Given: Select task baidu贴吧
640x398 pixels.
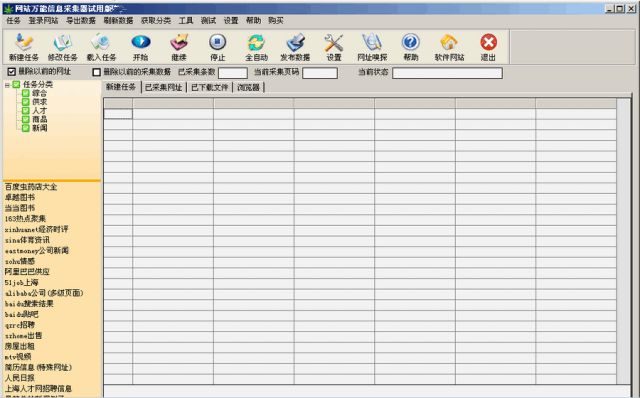Looking at the screenshot, I should [x=21, y=314].
